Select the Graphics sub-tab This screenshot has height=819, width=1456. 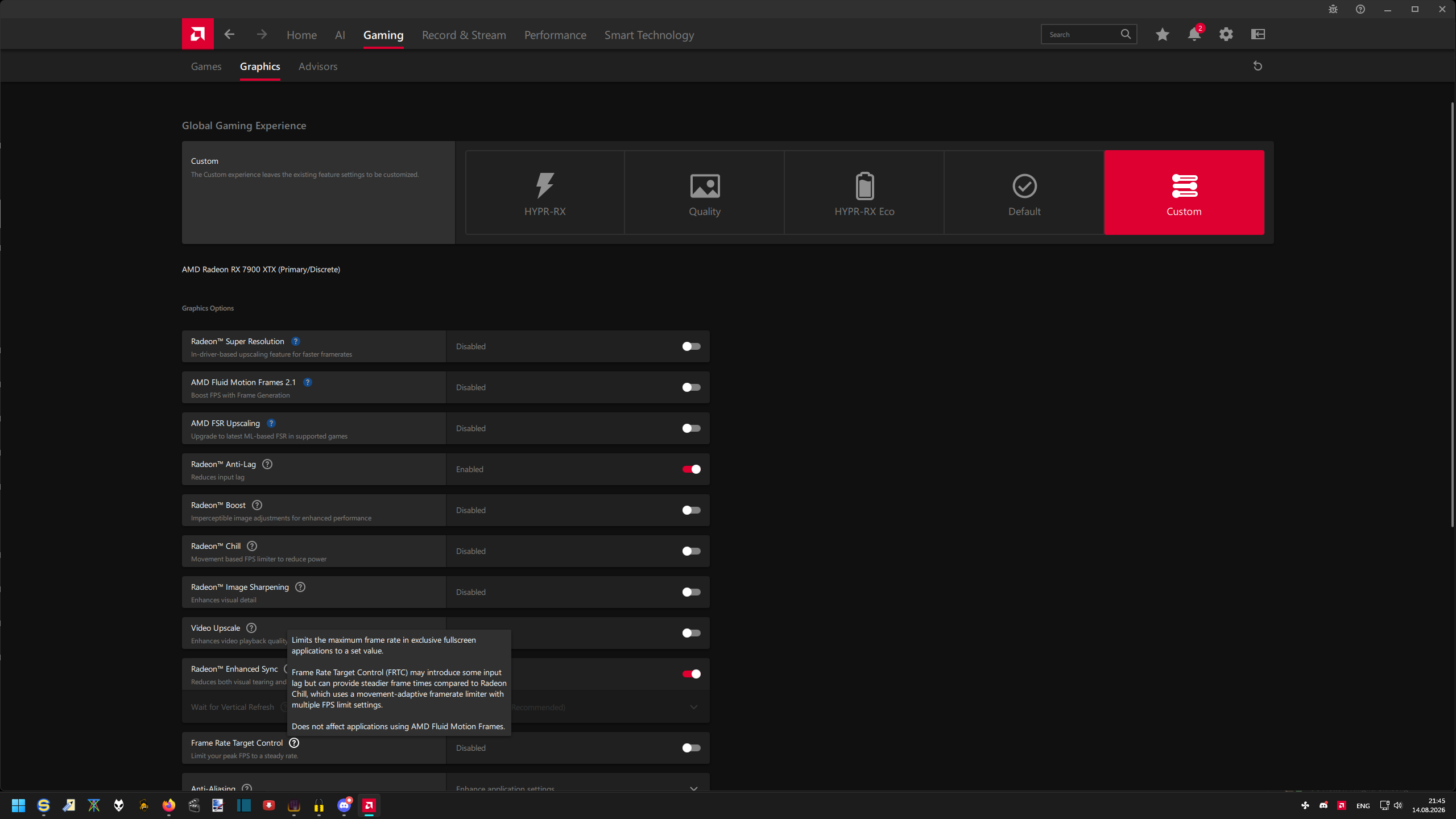260,67
